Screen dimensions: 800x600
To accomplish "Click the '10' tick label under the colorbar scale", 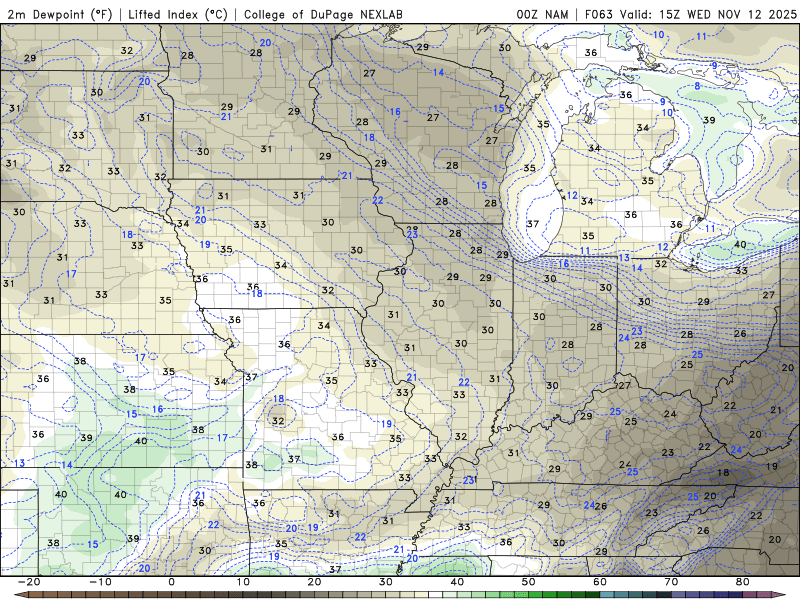I will click(x=243, y=582).
